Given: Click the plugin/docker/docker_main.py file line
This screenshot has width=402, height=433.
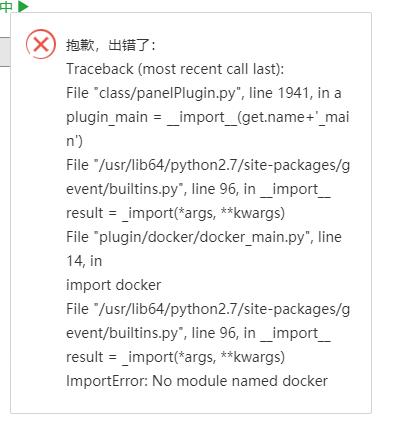Looking at the screenshot, I should [x=204, y=237].
